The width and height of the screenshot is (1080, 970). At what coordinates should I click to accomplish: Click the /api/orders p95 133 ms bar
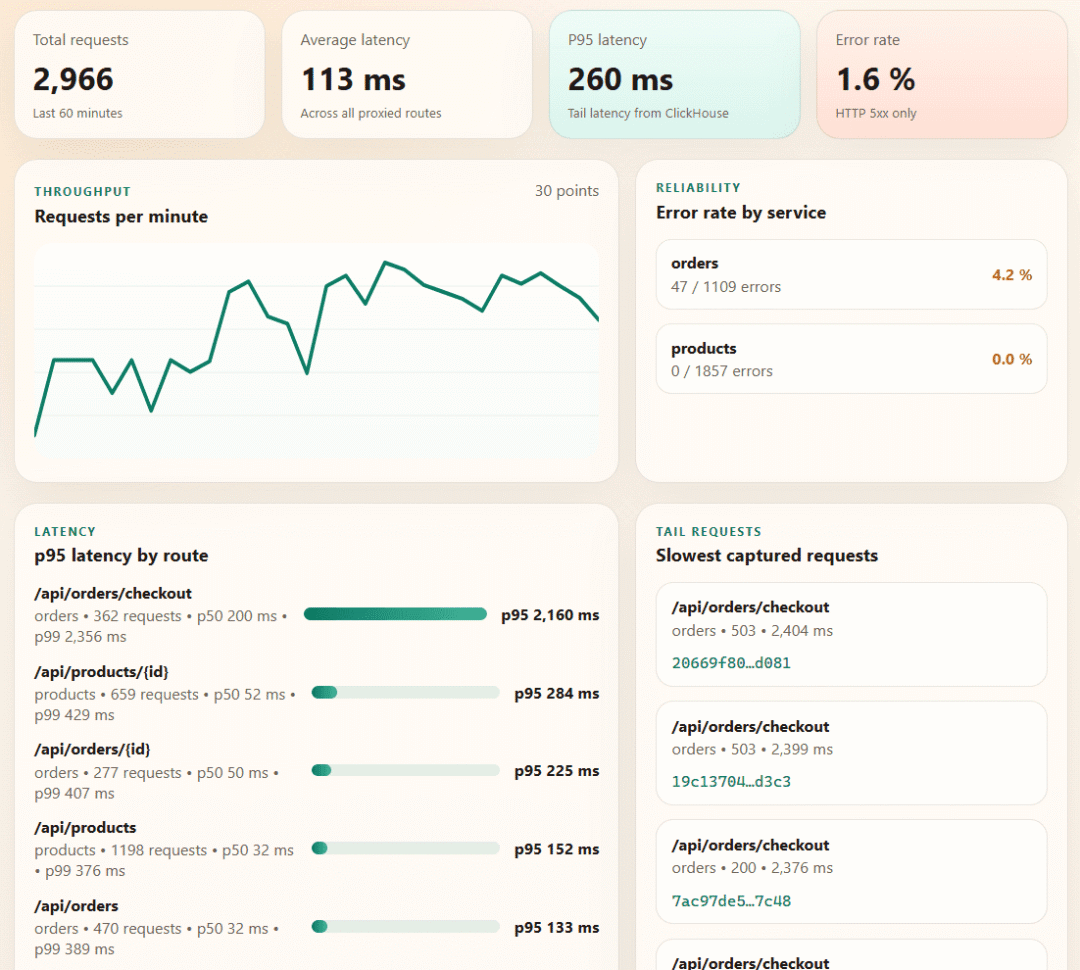point(405,927)
